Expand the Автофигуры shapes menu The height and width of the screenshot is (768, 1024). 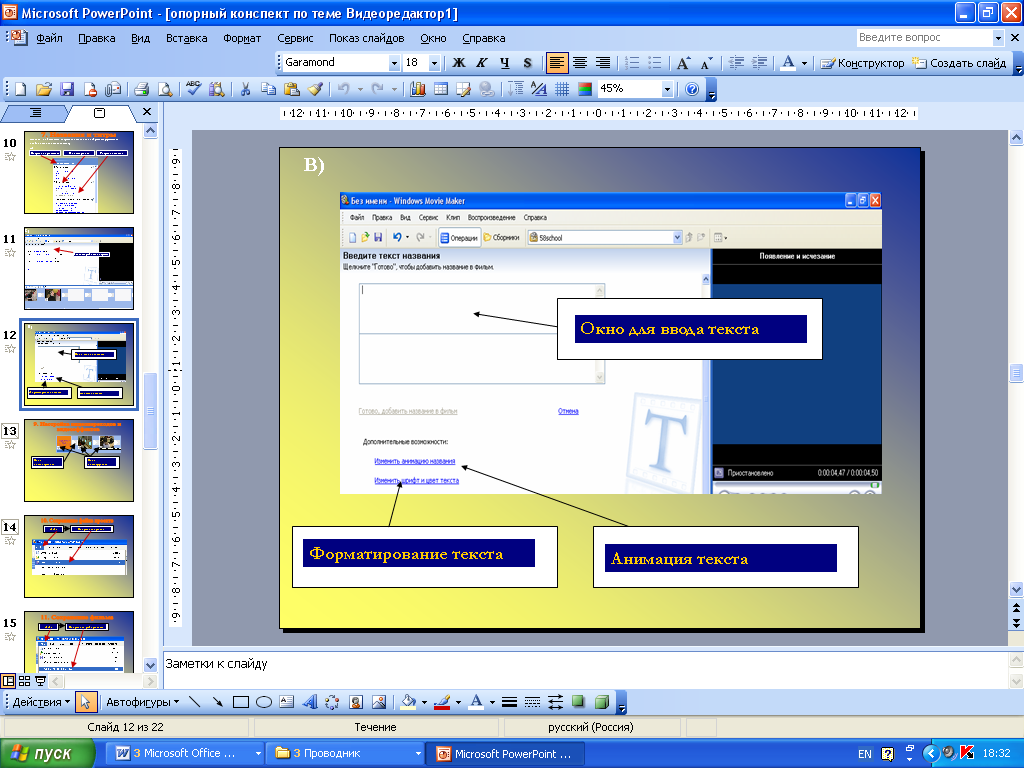(142, 702)
